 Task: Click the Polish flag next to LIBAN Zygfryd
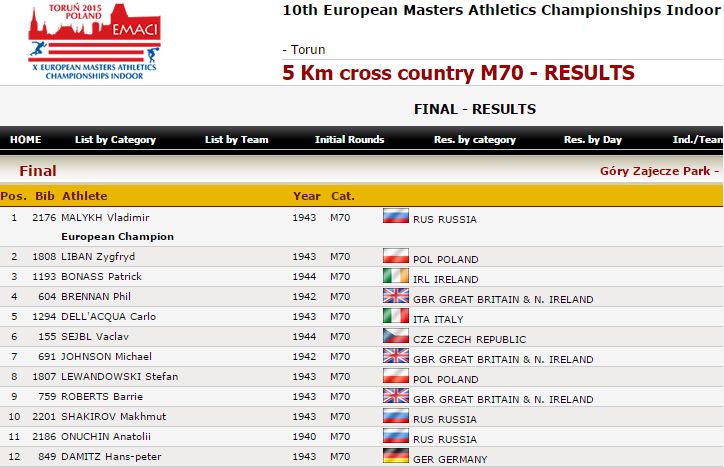396,256
